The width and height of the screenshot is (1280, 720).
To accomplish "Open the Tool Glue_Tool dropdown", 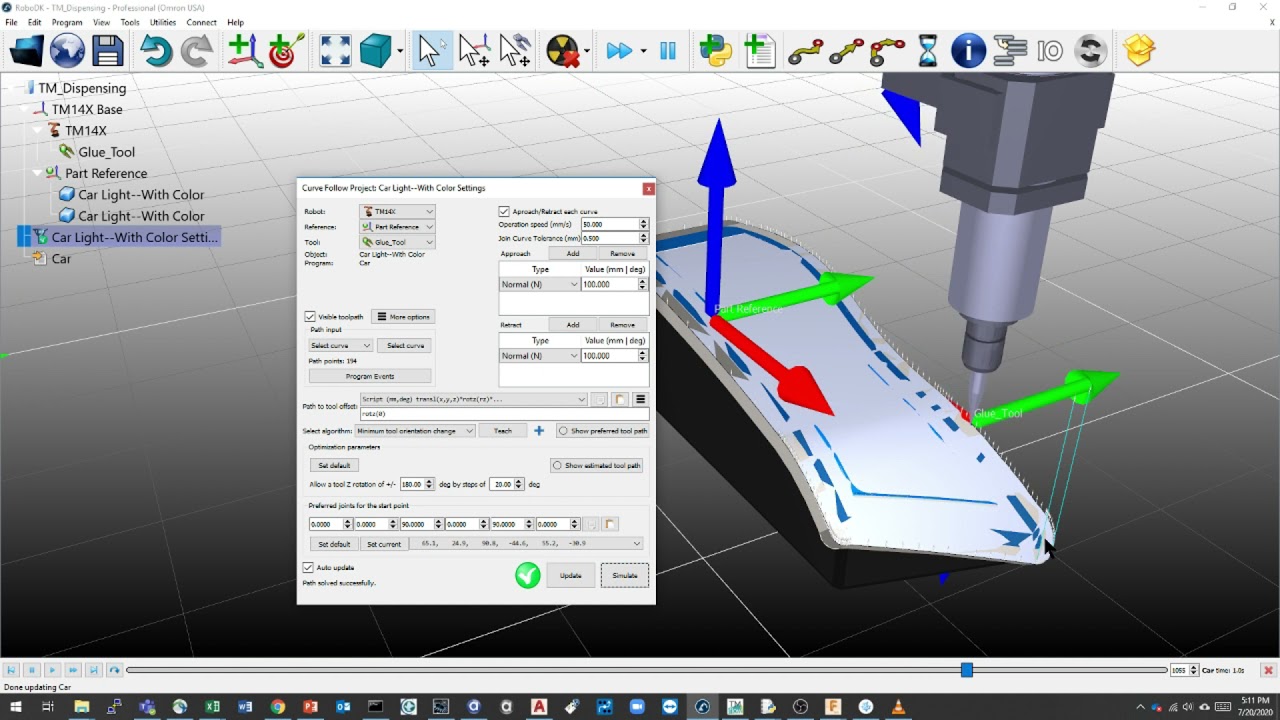I will tap(397, 242).
